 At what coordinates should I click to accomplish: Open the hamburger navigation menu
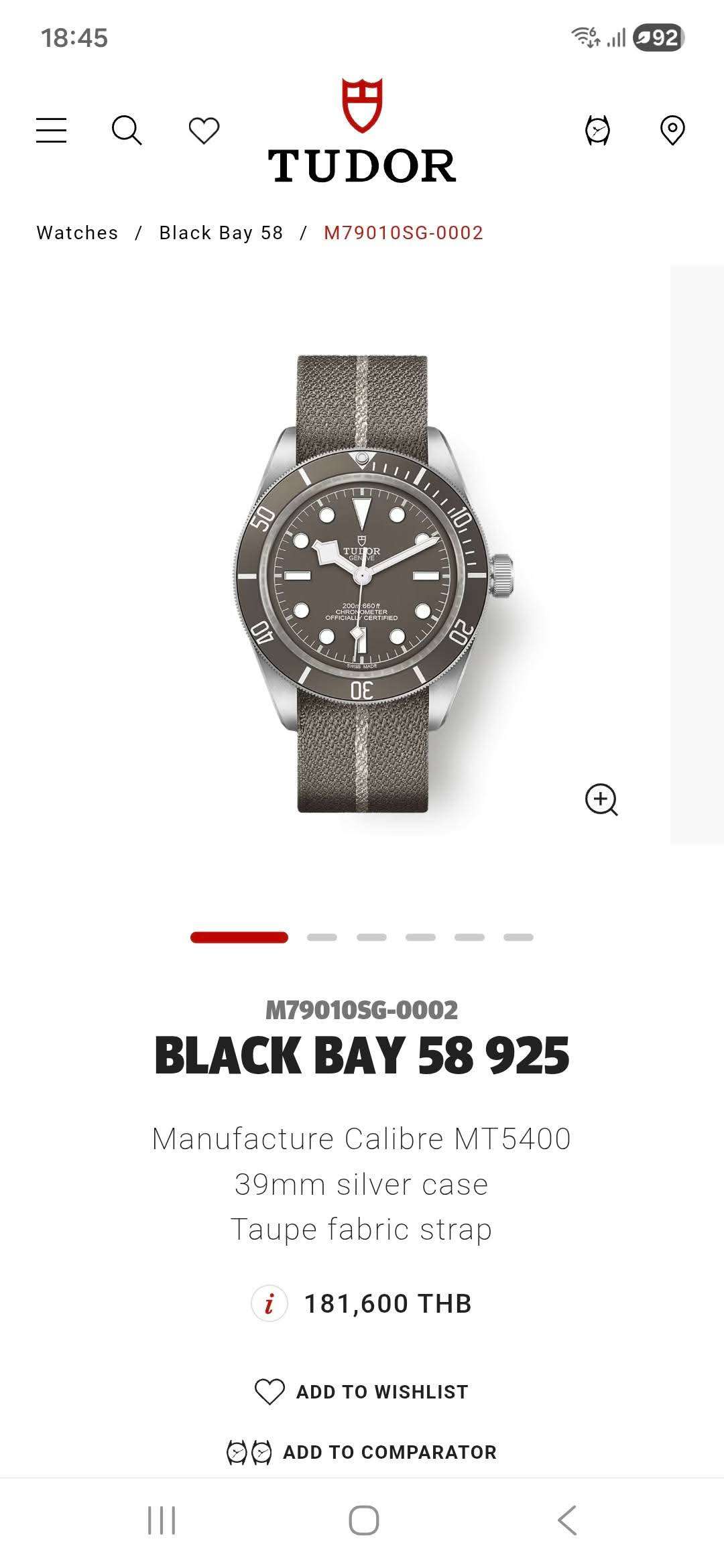coord(51,130)
